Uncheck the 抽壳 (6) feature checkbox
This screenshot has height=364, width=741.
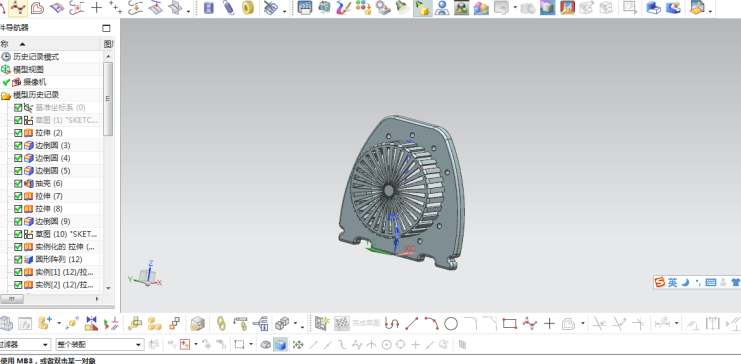pos(18,183)
